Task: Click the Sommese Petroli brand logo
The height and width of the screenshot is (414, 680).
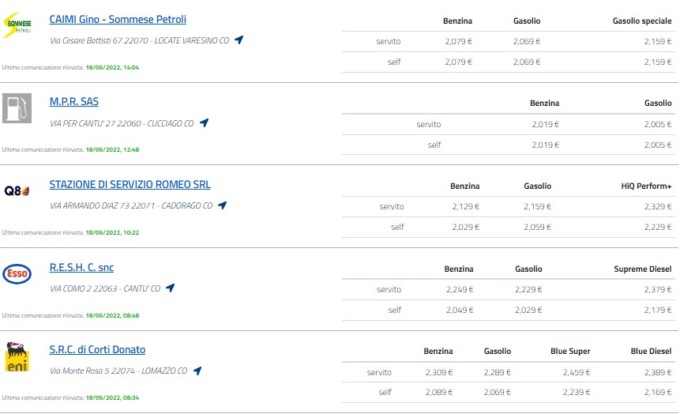Action: tap(17, 25)
